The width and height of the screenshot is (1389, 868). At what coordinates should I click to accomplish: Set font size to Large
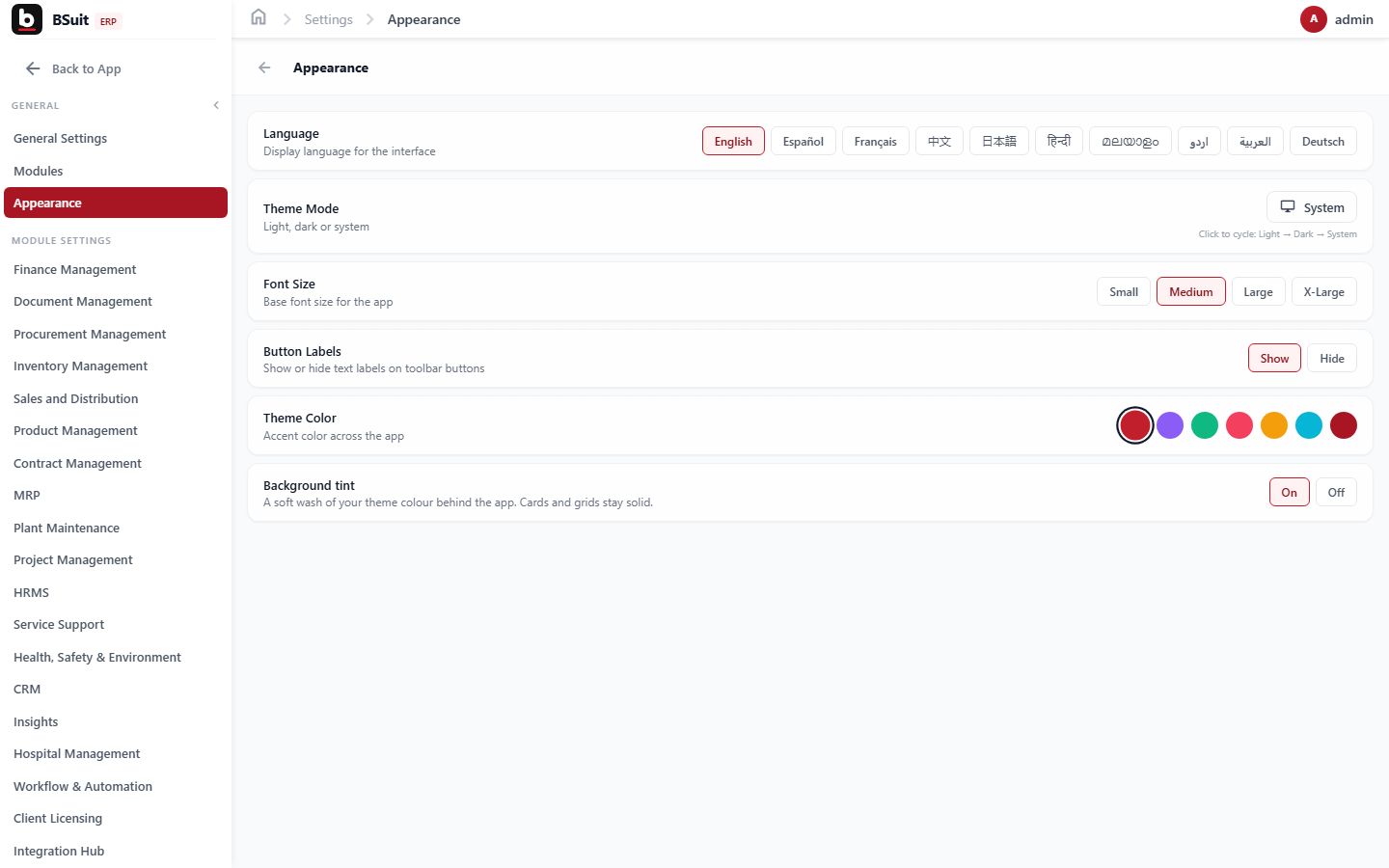coord(1258,291)
